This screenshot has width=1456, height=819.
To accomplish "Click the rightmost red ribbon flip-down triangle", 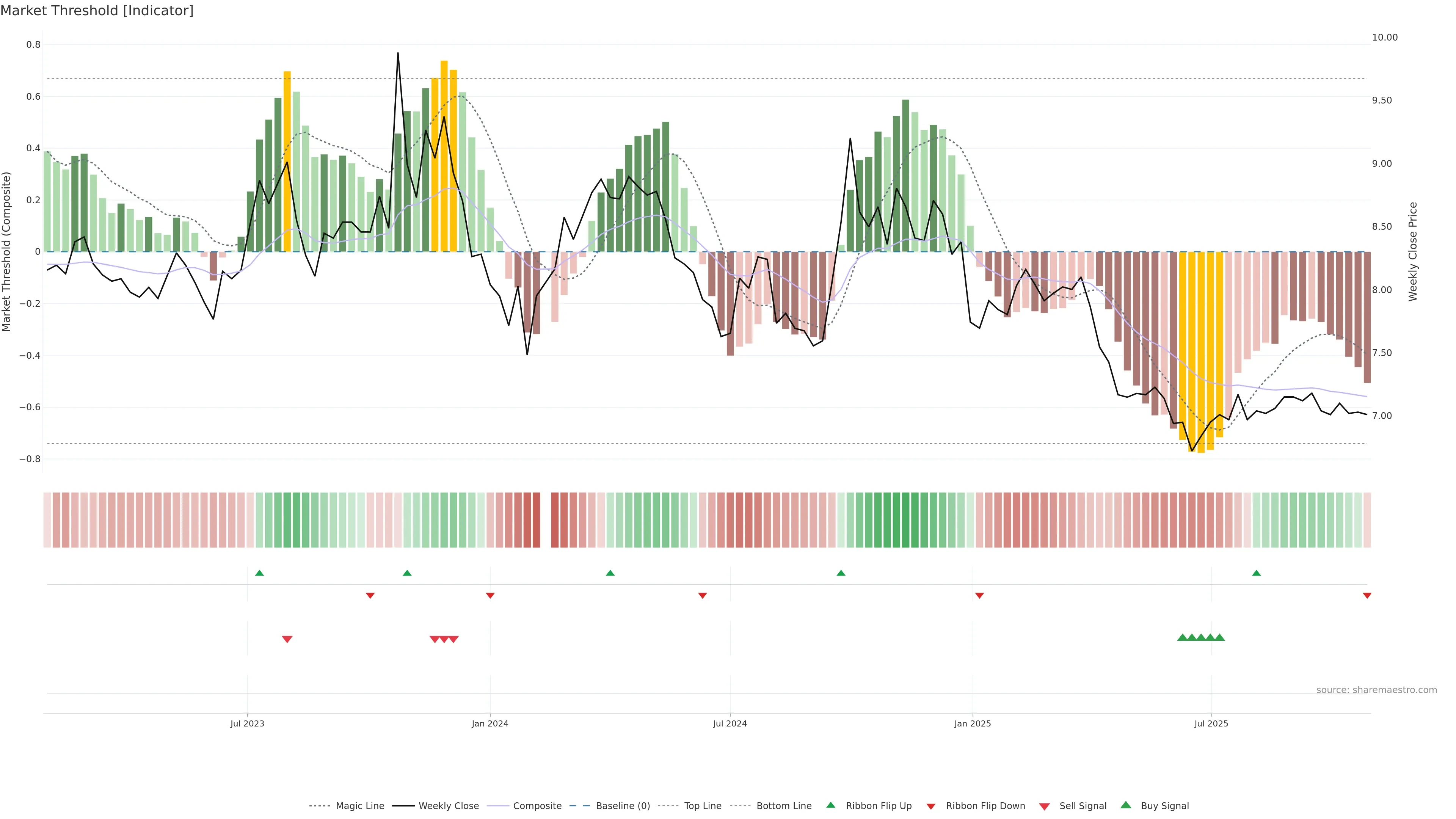I will [x=1367, y=596].
